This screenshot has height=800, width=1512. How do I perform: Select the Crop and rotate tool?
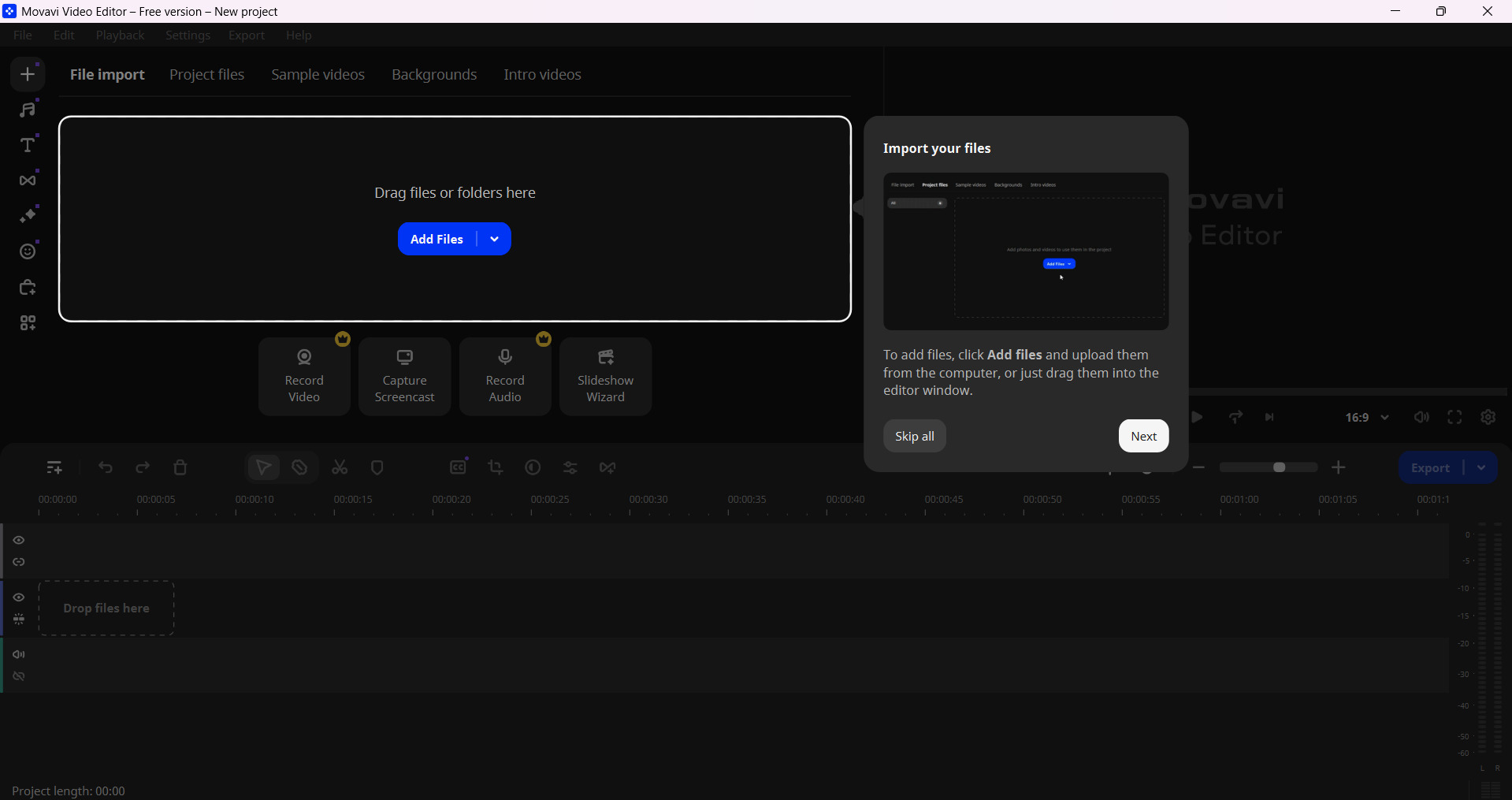tap(496, 468)
